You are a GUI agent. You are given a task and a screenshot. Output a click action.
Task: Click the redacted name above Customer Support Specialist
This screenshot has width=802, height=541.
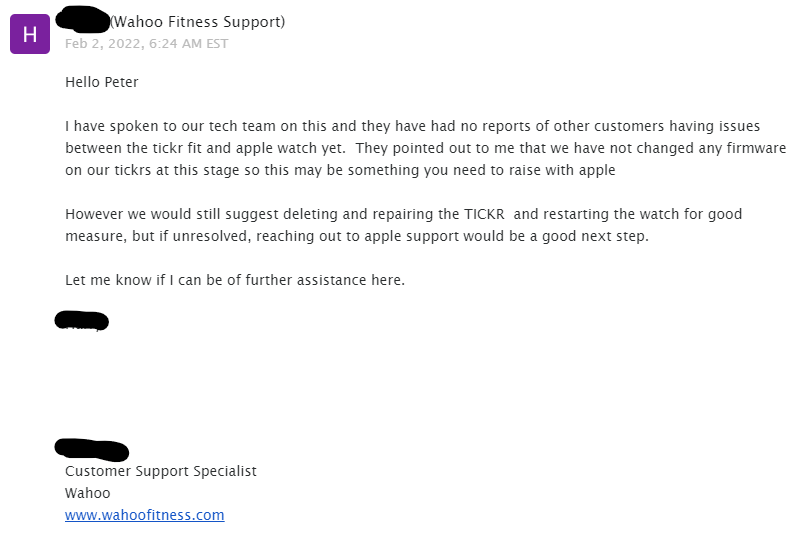(x=92, y=450)
